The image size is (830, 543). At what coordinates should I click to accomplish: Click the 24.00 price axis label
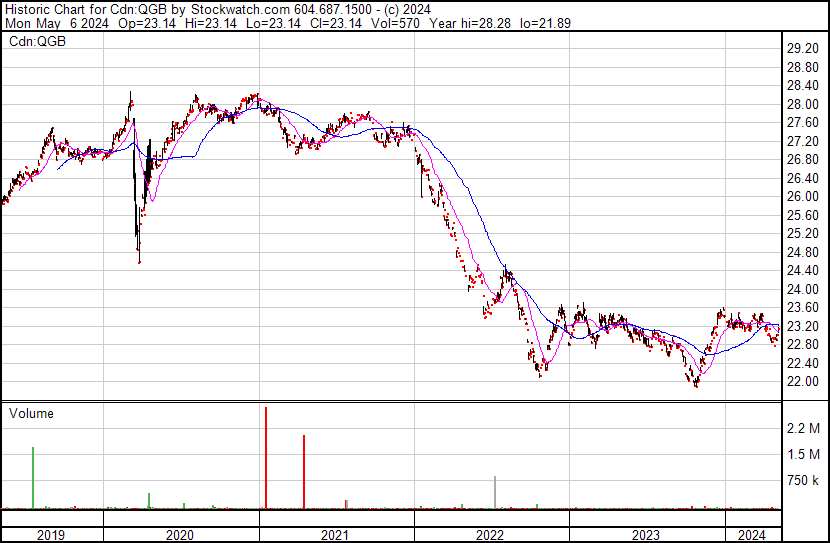click(x=802, y=289)
